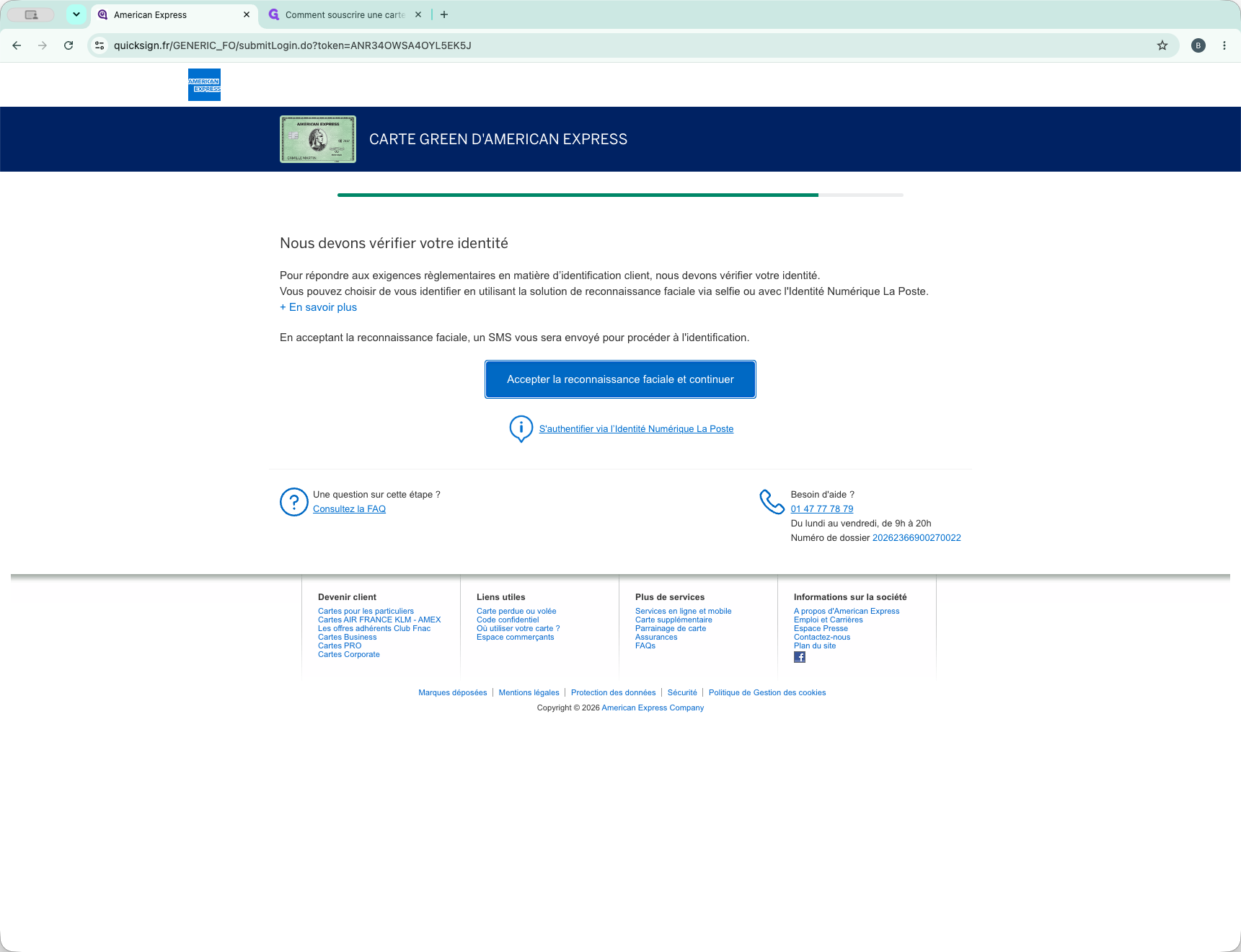Open a new tab with plus icon
This screenshot has height=952, width=1241.
point(444,14)
